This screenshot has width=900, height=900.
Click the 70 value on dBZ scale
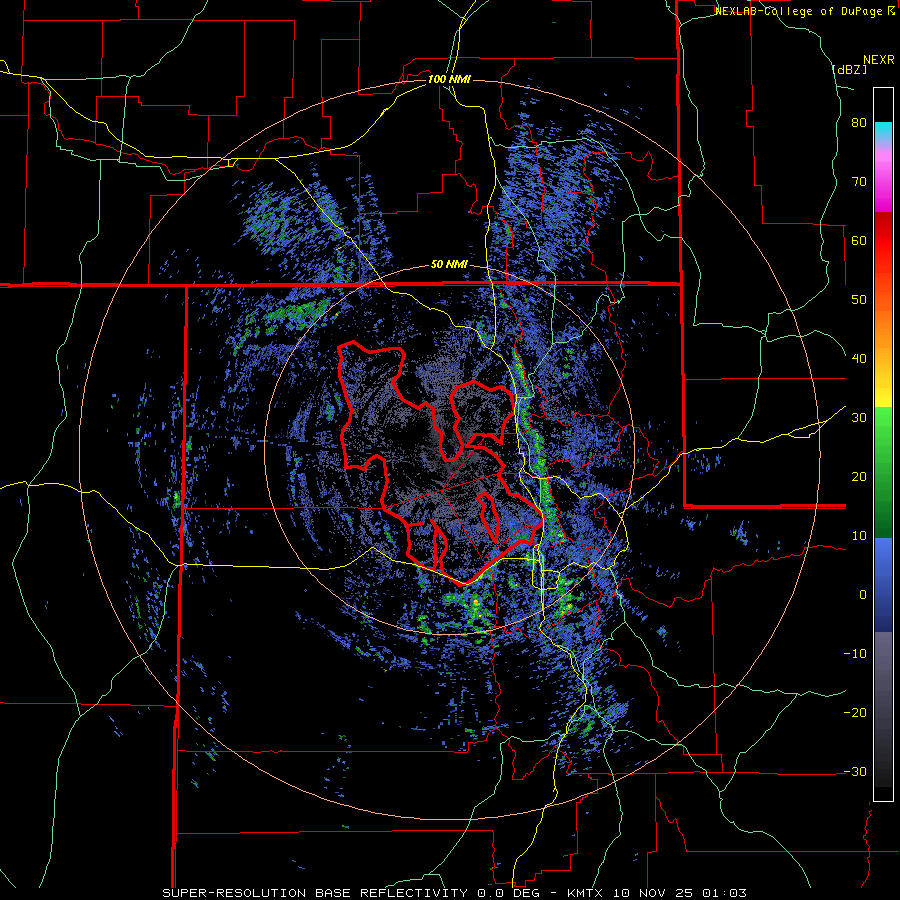pos(859,182)
